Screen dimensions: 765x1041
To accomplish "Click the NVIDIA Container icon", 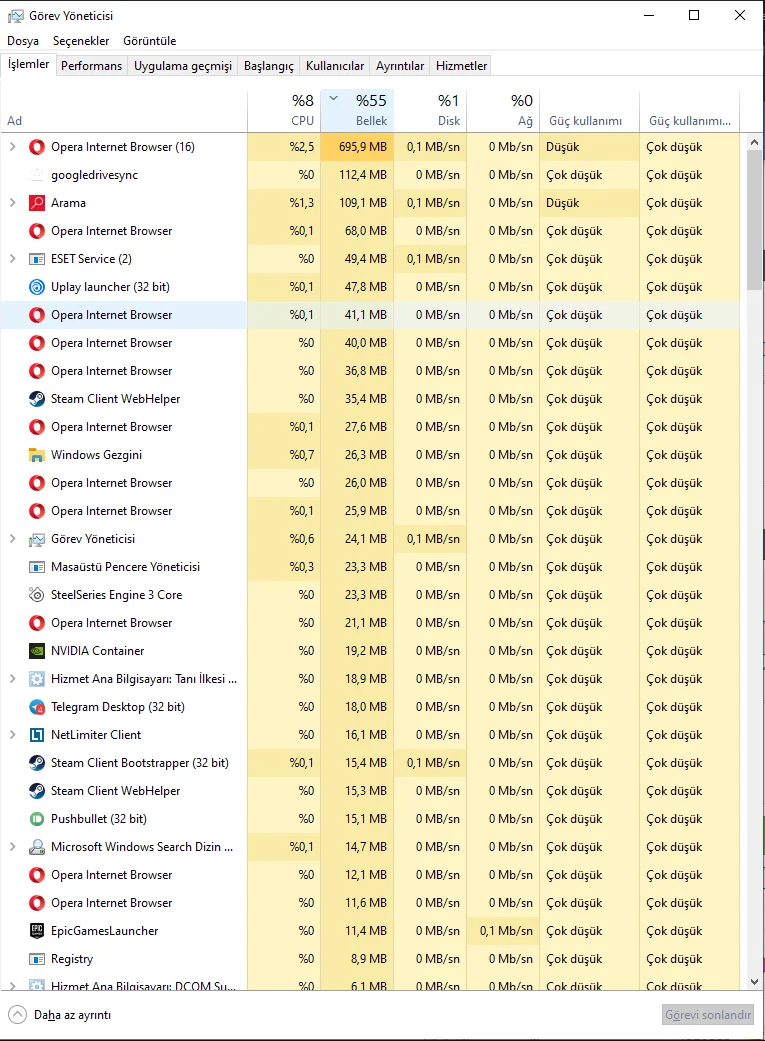I will click(37, 651).
